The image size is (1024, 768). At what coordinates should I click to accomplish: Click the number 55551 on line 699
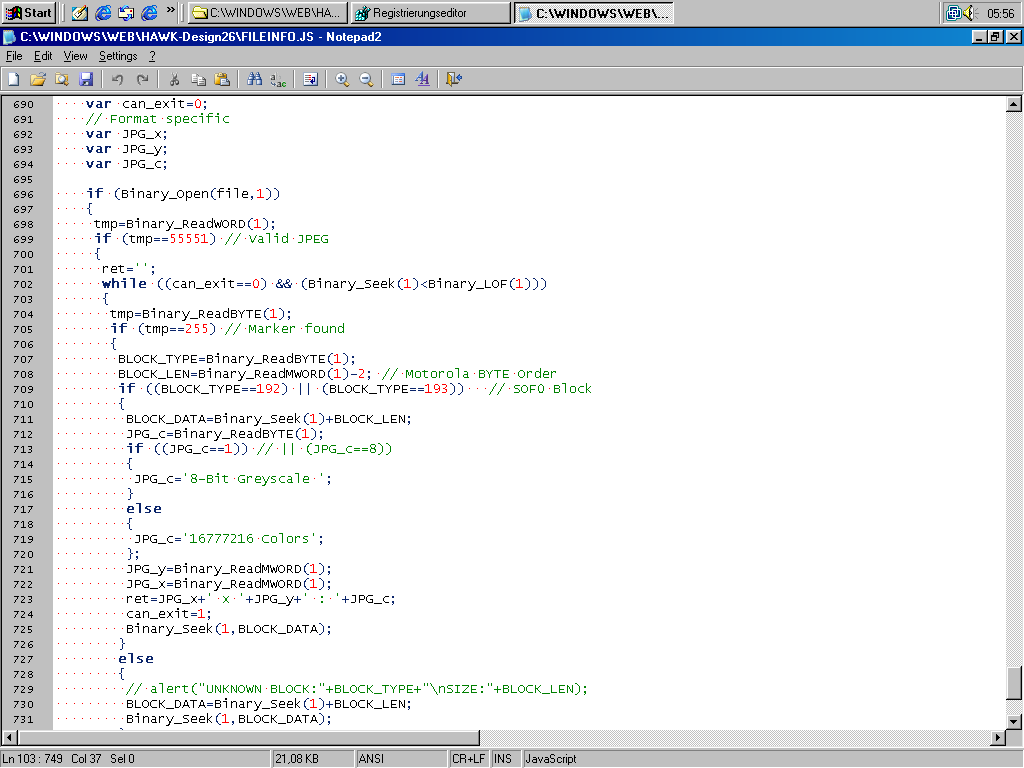pos(188,239)
